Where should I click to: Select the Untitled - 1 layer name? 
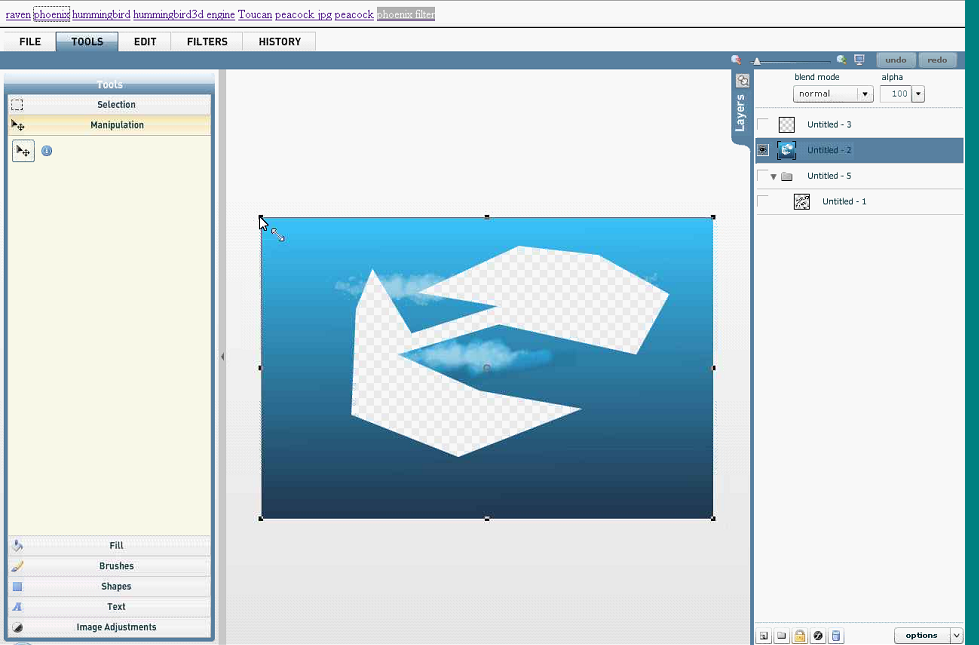[x=844, y=201]
